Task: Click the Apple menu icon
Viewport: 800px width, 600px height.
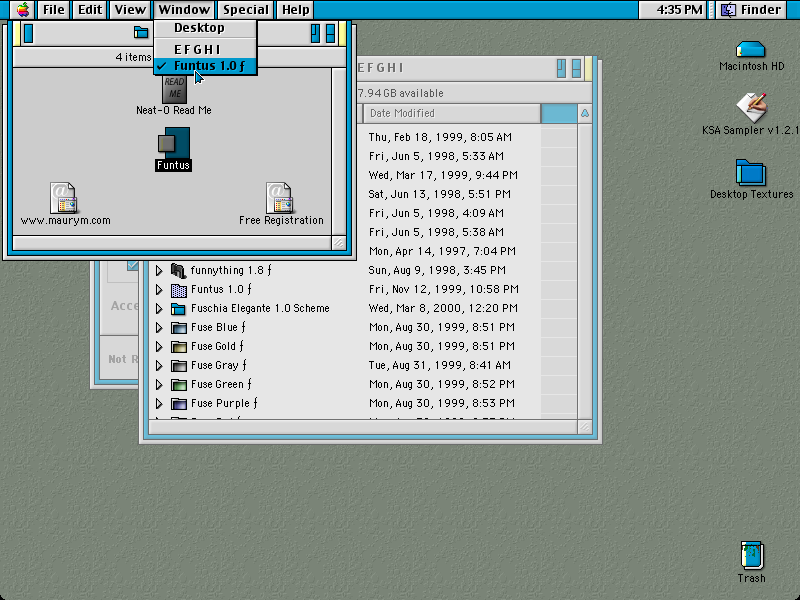Action: (23, 10)
